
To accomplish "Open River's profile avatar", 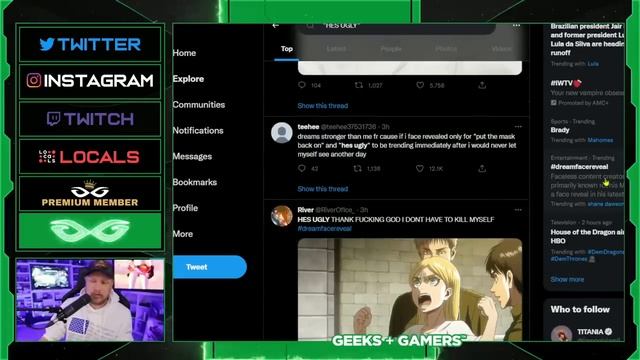I will click(x=282, y=216).
